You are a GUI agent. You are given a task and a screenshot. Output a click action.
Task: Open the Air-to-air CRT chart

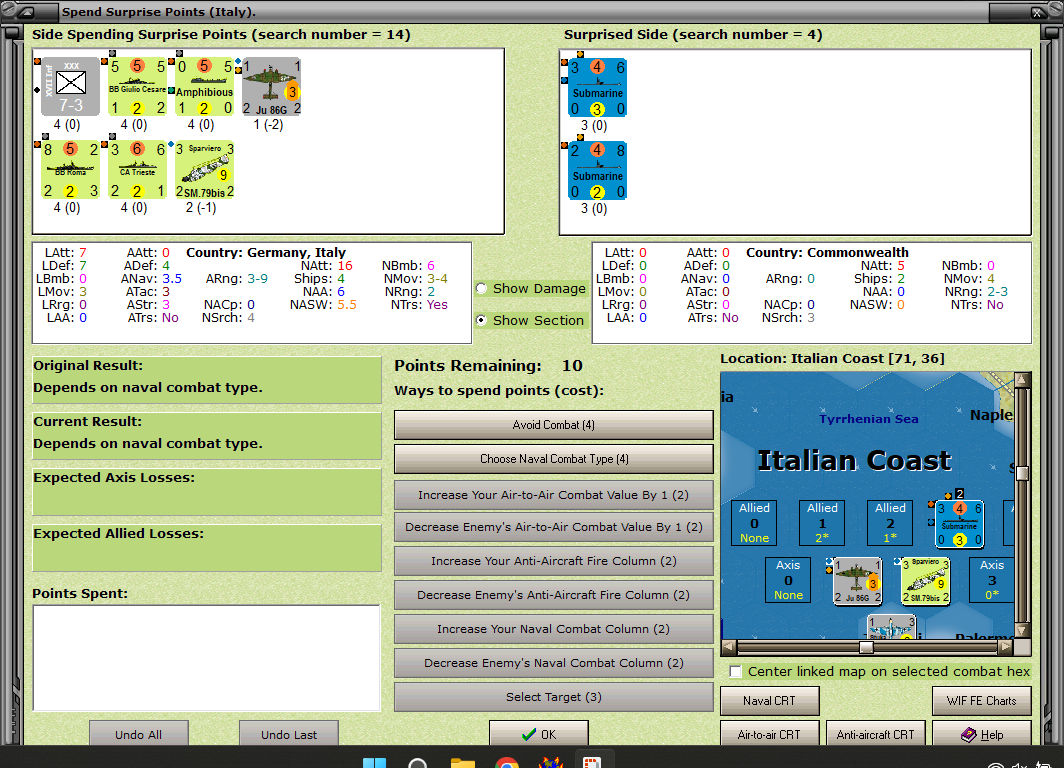[x=770, y=734]
